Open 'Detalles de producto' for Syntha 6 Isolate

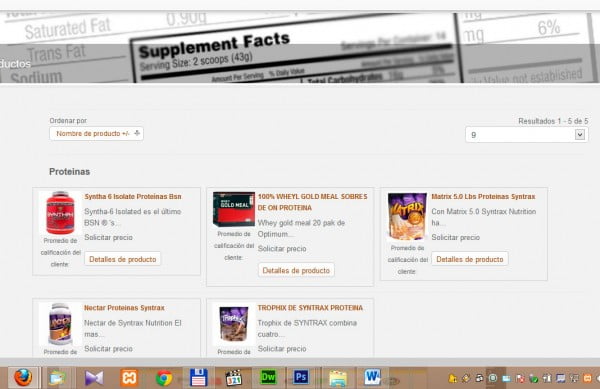[x=122, y=259]
